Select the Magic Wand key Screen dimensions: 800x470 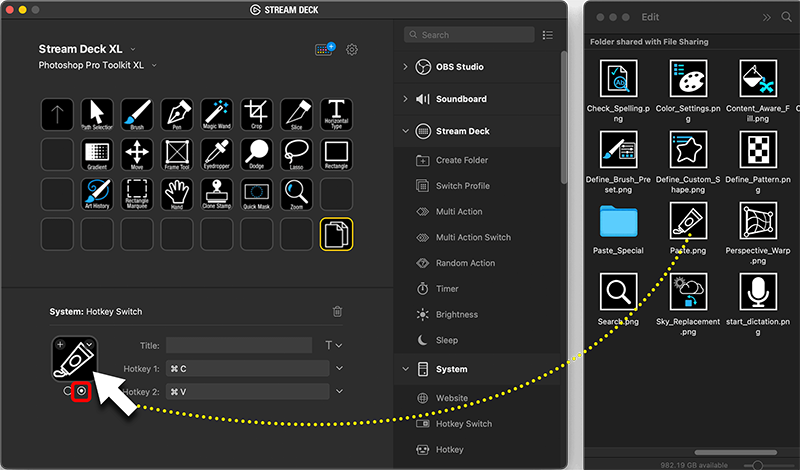coord(217,114)
